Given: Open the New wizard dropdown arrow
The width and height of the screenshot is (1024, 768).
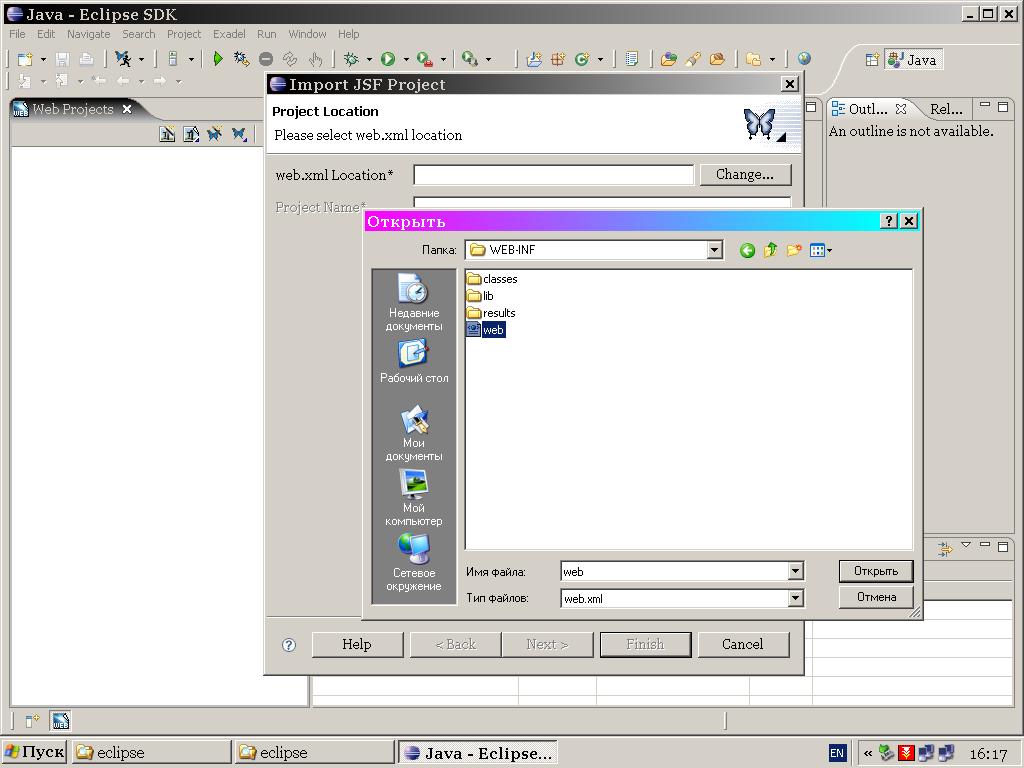Looking at the screenshot, I should coord(43,59).
